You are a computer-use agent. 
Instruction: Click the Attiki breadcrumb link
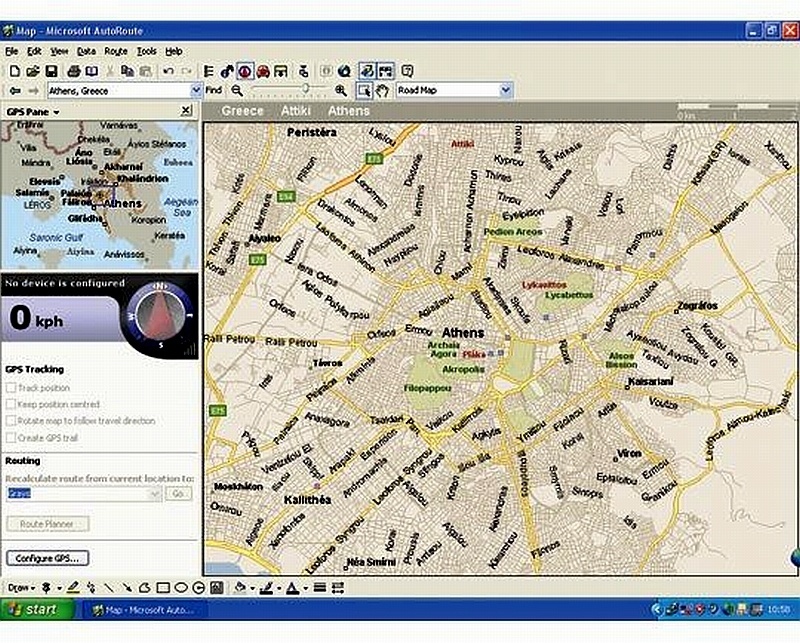pos(295,111)
